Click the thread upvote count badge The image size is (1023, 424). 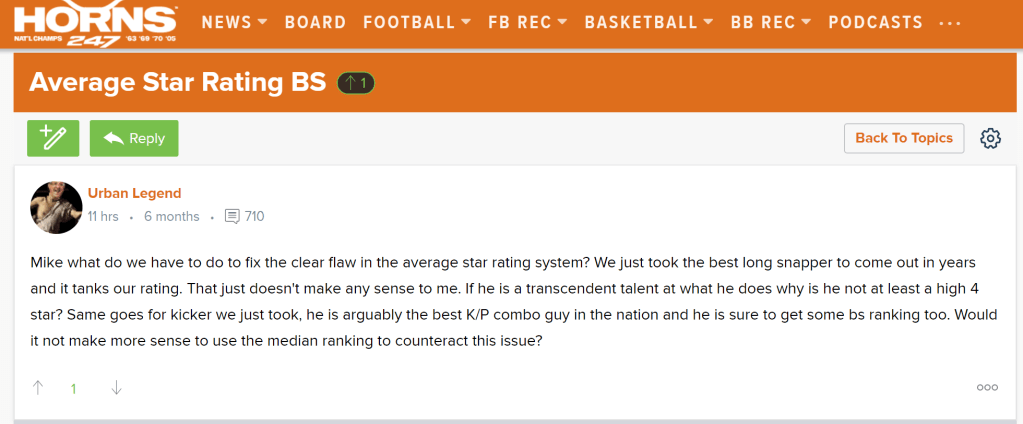coord(356,83)
